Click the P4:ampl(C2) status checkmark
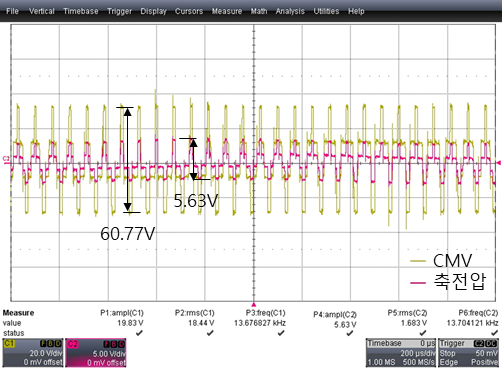 coord(350,333)
